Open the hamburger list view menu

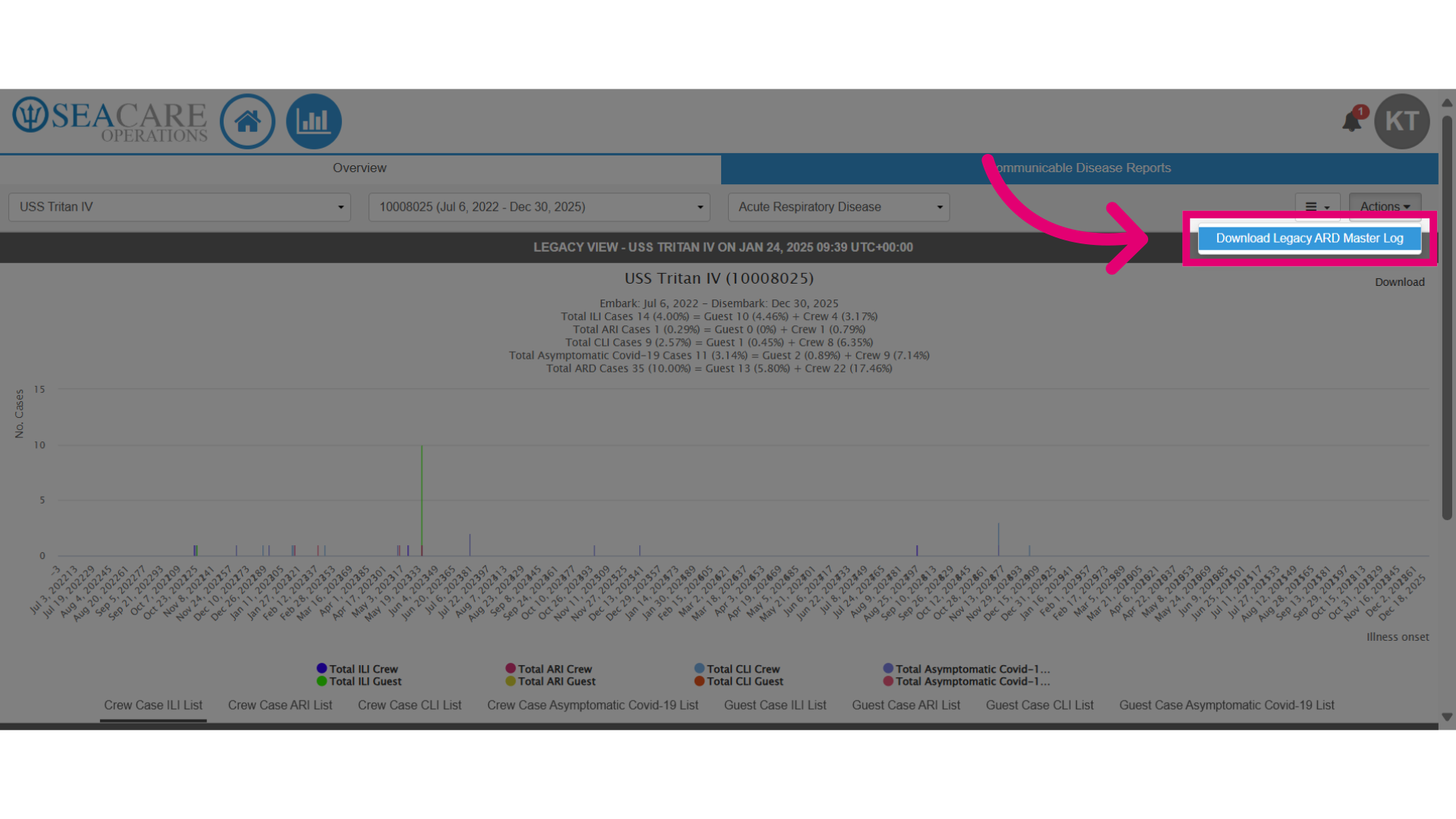(1317, 207)
